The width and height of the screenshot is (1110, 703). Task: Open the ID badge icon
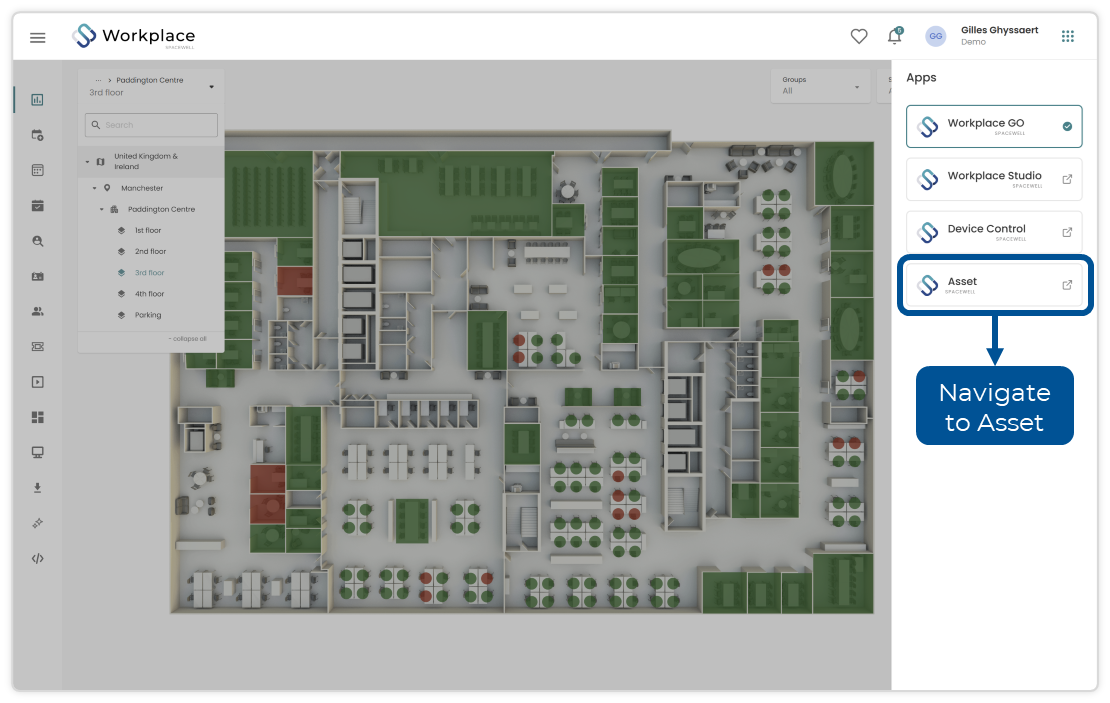coord(38,276)
